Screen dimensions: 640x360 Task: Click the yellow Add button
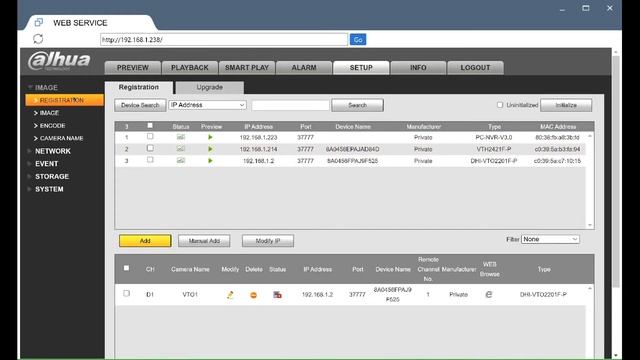(x=145, y=241)
